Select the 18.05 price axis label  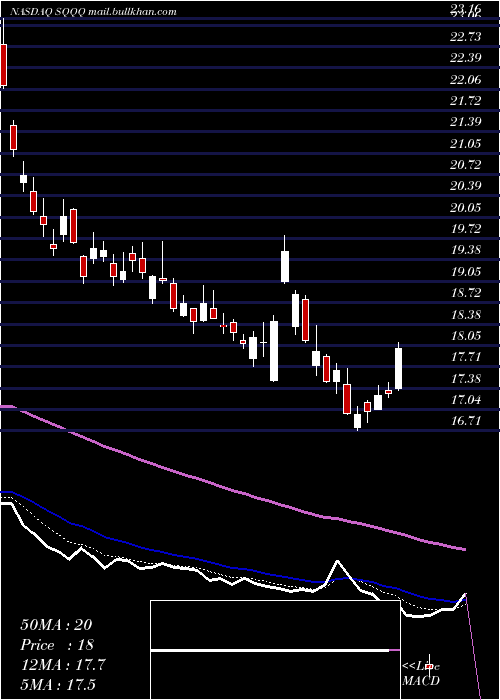[x=466, y=336]
